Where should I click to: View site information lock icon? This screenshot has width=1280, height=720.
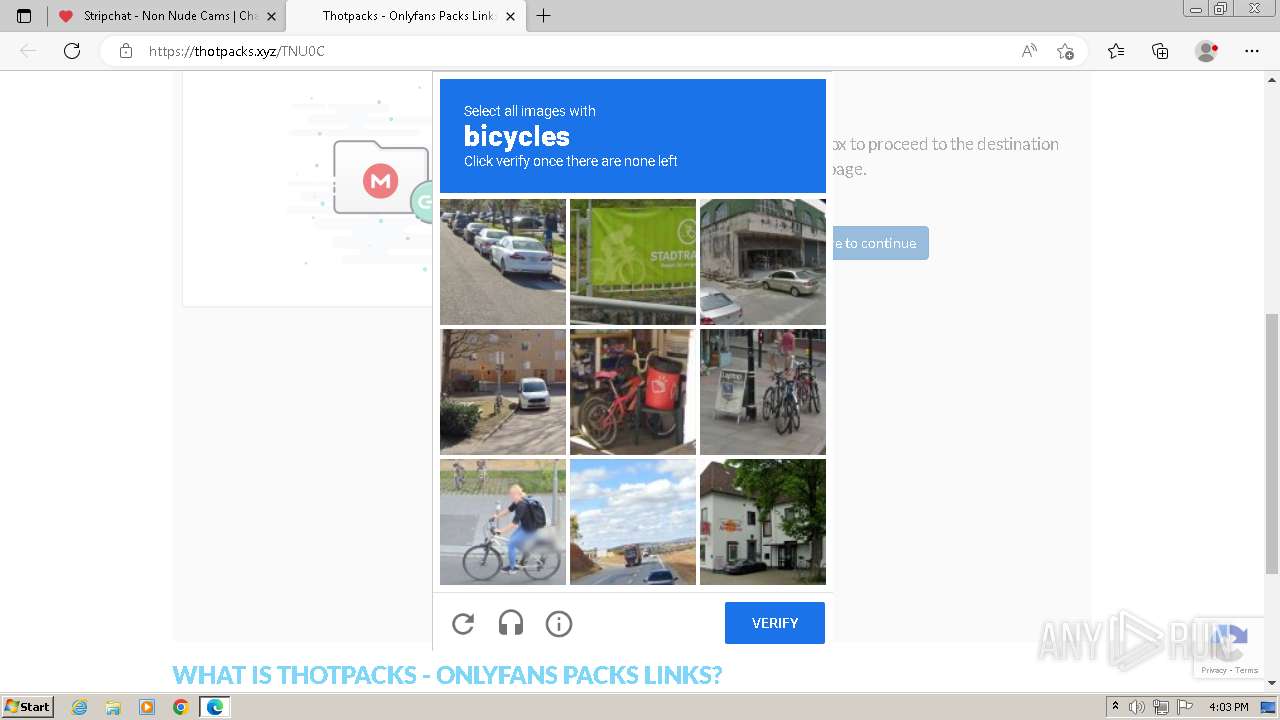[126, 51]
